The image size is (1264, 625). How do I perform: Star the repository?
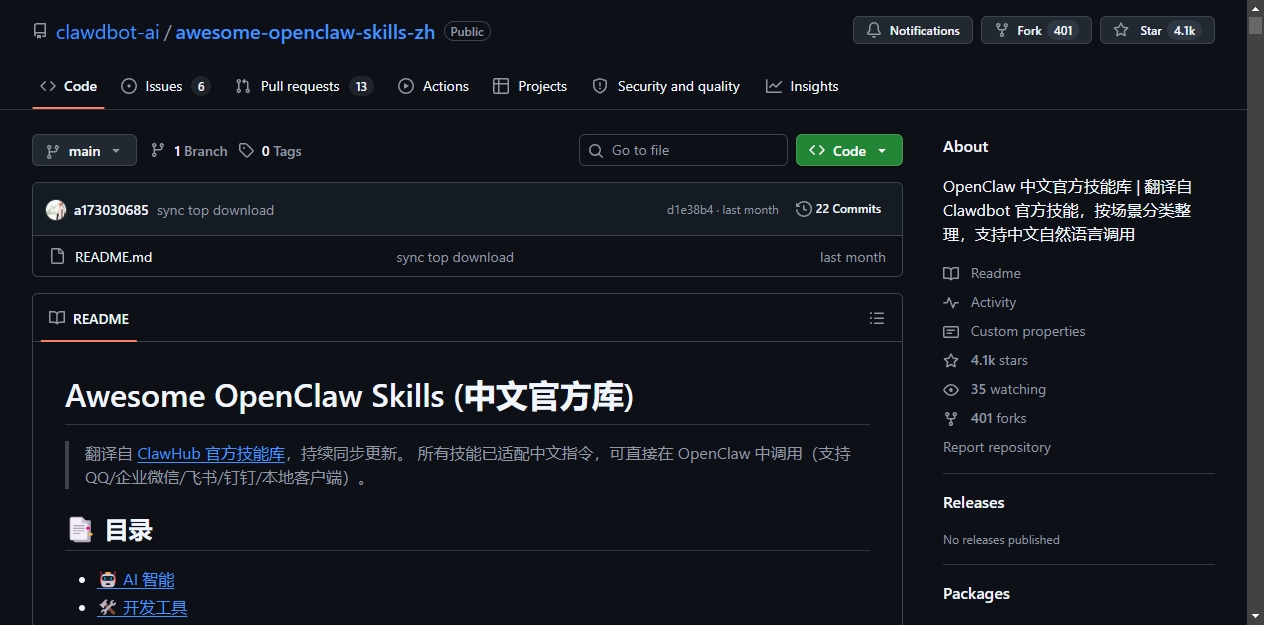(1157, 30)
